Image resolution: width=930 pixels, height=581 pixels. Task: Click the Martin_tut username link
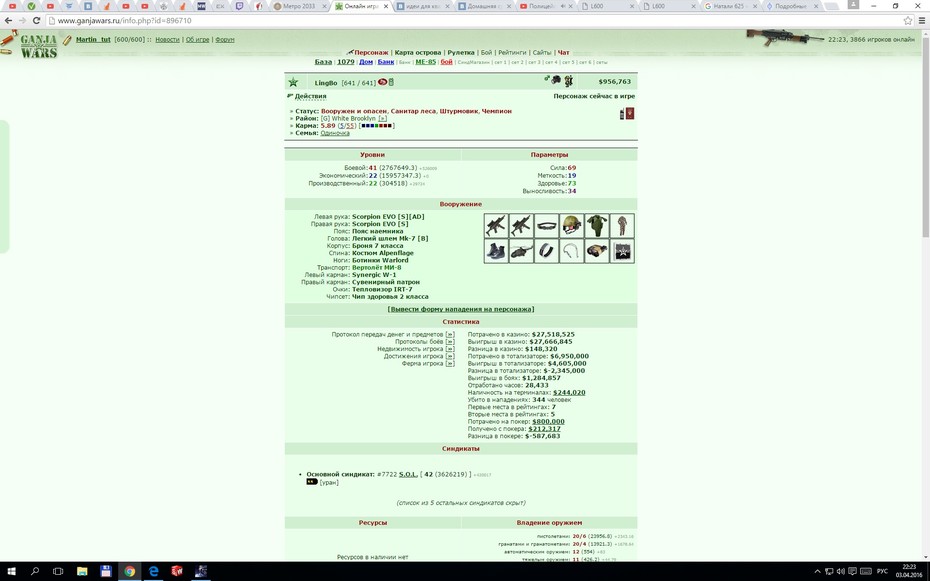[x=93, y=40]
